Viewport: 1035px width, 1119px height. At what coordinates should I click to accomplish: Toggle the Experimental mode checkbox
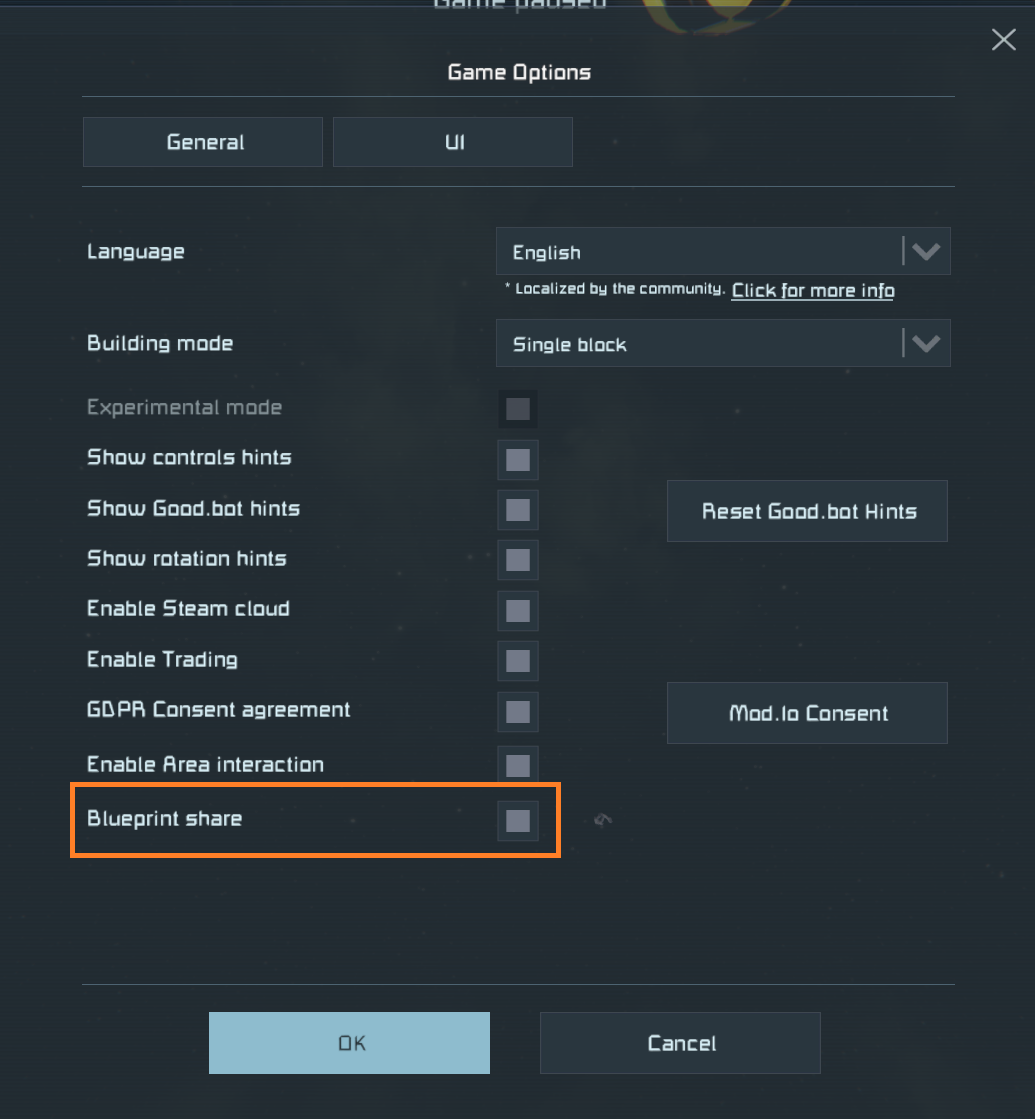click(518, 408)
